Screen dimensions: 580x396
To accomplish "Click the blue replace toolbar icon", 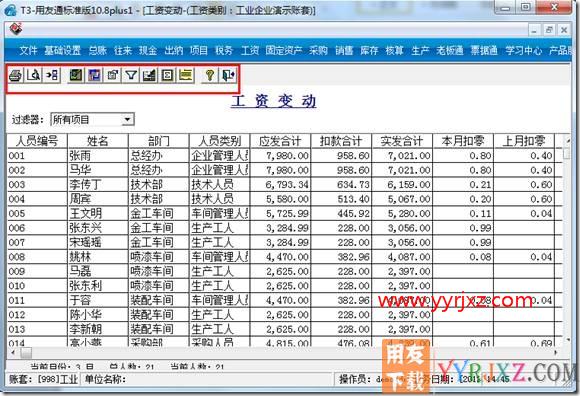I will (94, 75).
